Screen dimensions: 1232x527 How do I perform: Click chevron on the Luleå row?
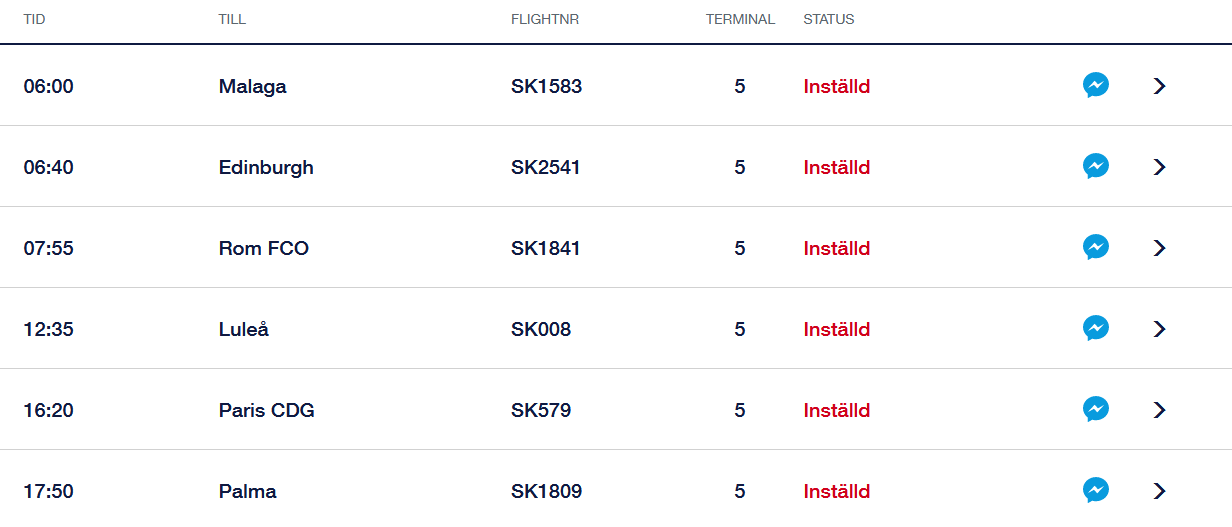(x=1160, y=329)
